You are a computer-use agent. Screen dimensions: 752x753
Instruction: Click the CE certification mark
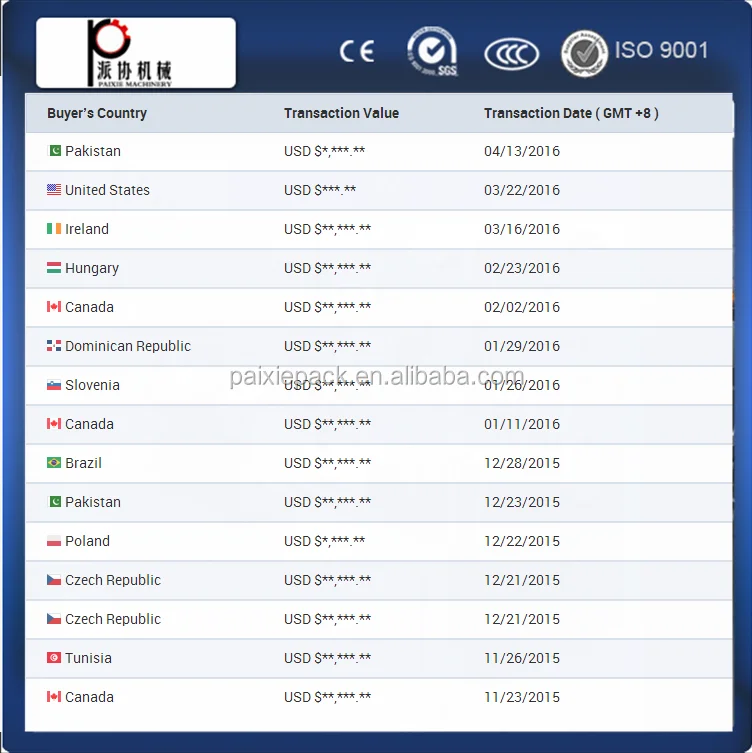[357, 51]
